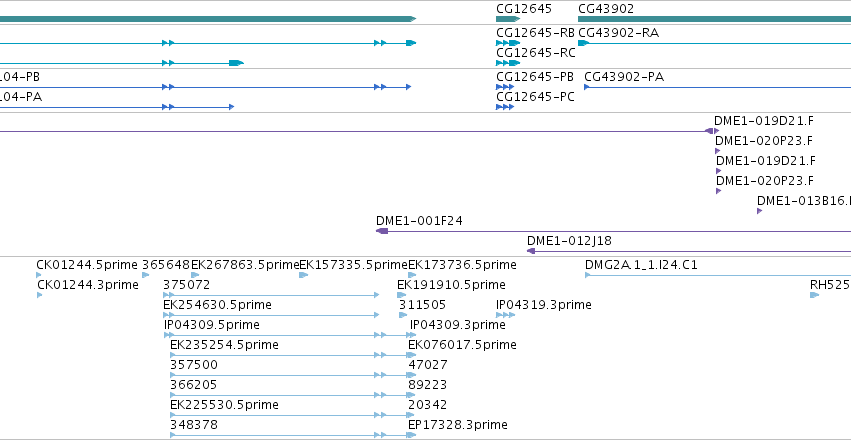Click the IP04319.3prime label

click(x=544, y=305)
